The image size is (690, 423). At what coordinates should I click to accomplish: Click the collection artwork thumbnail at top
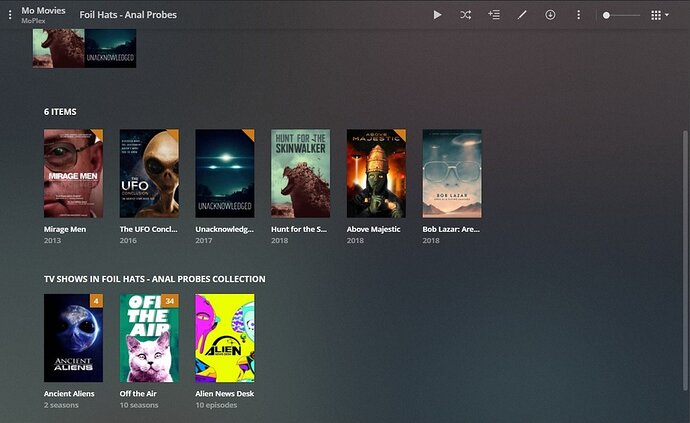84,48
